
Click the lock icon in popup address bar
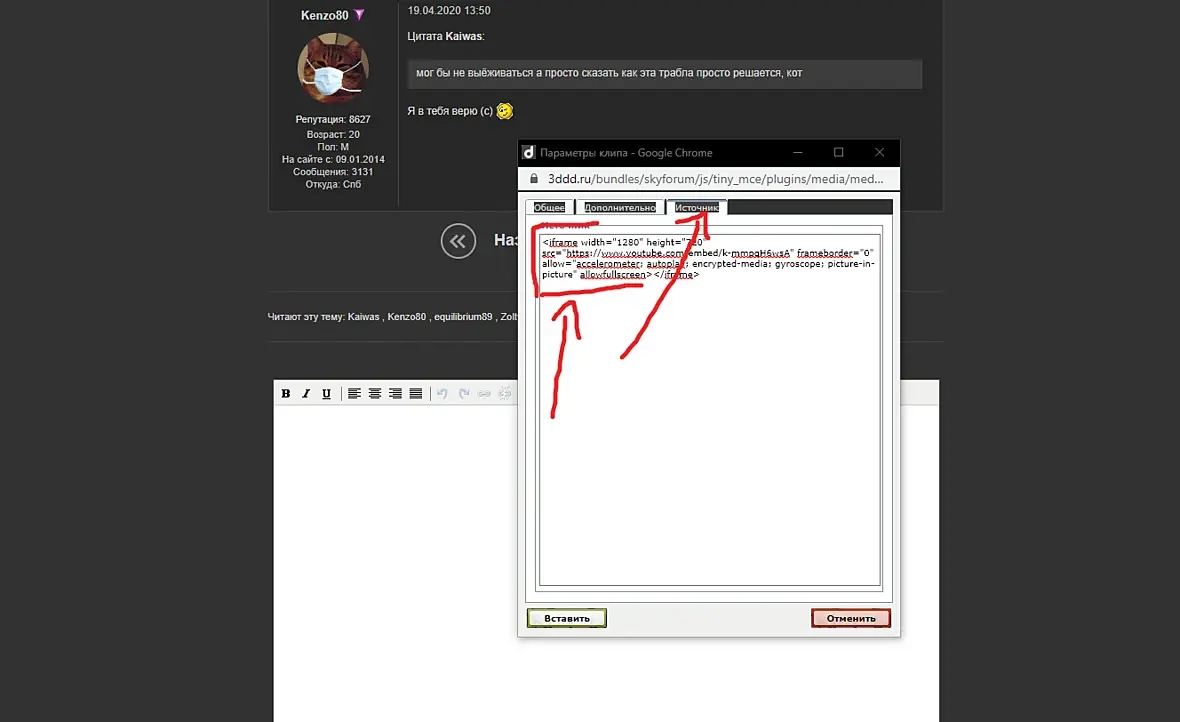coord(534,178)
